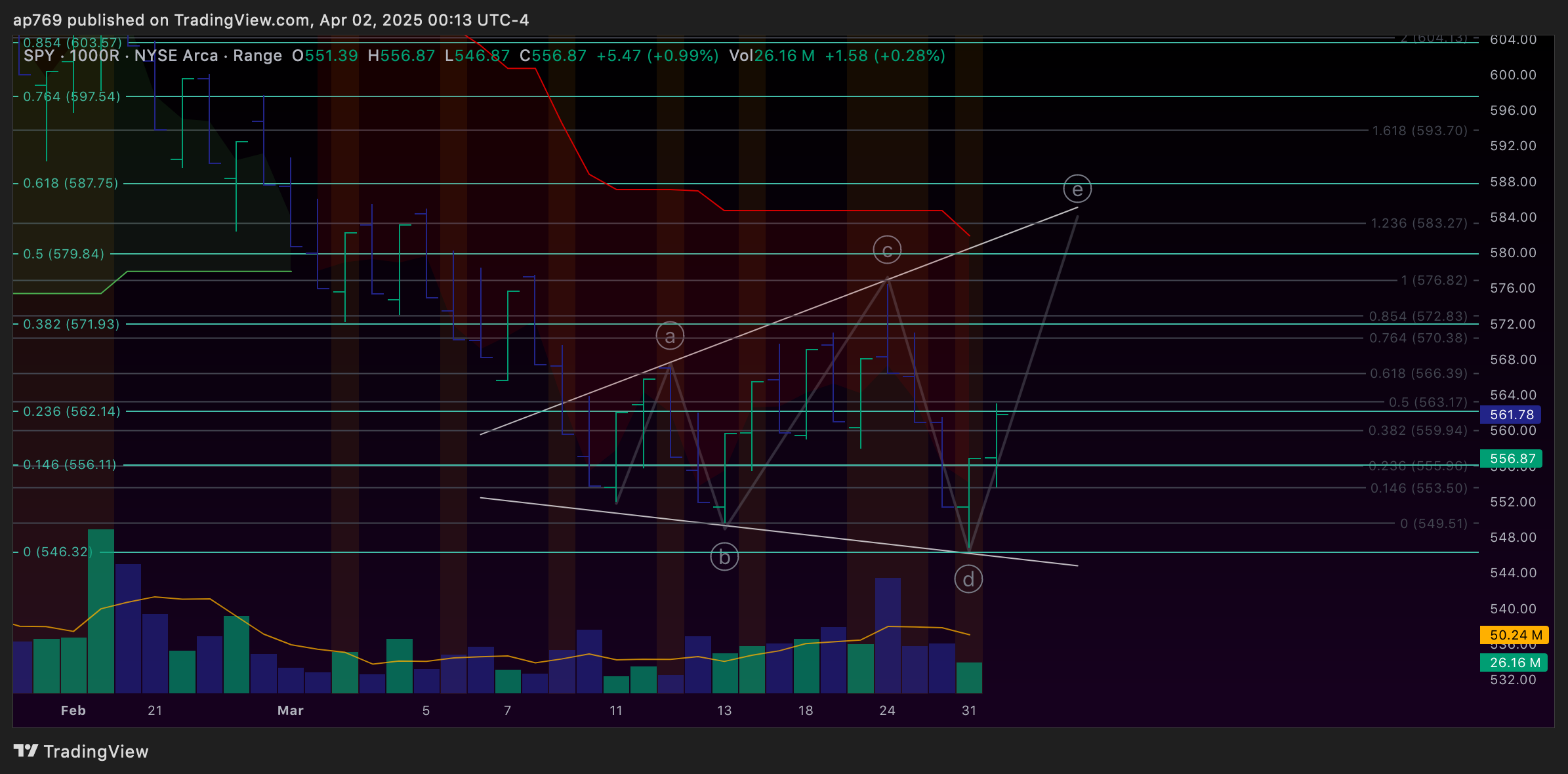
Task: Click the '18' date axis label
Action: click(x=806, y=710)
